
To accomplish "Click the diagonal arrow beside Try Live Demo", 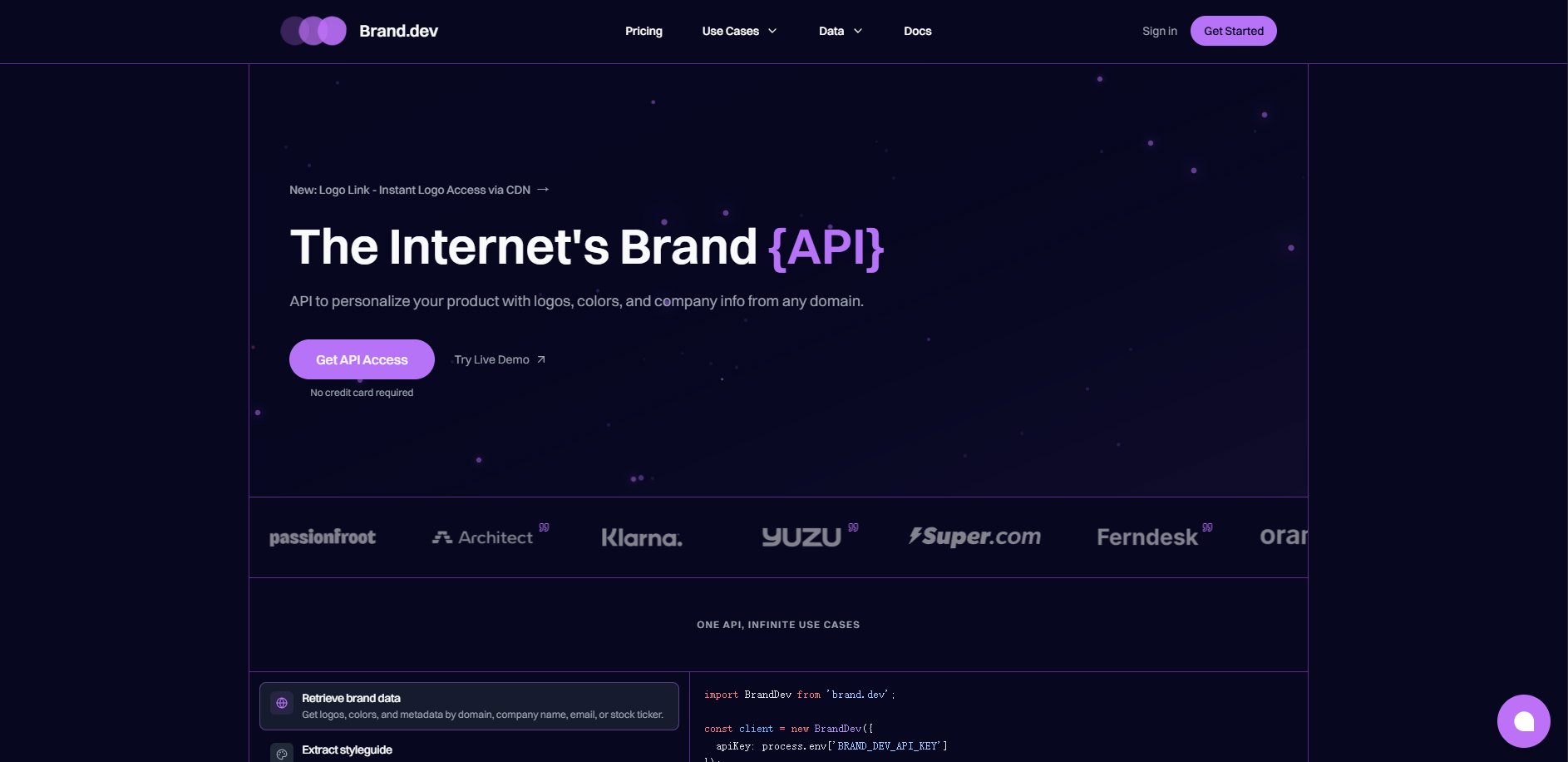I will (x=541, y=359).
